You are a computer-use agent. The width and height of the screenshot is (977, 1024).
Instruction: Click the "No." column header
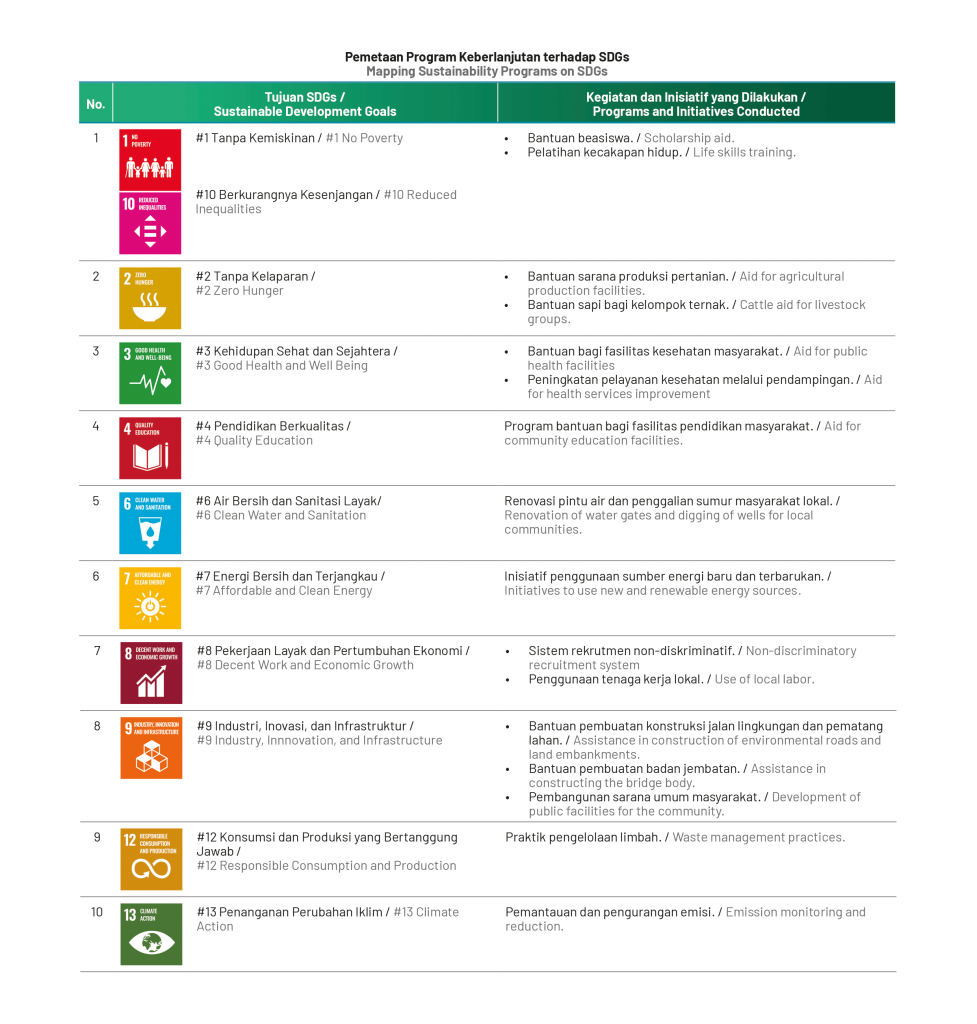tap(96, 104)
